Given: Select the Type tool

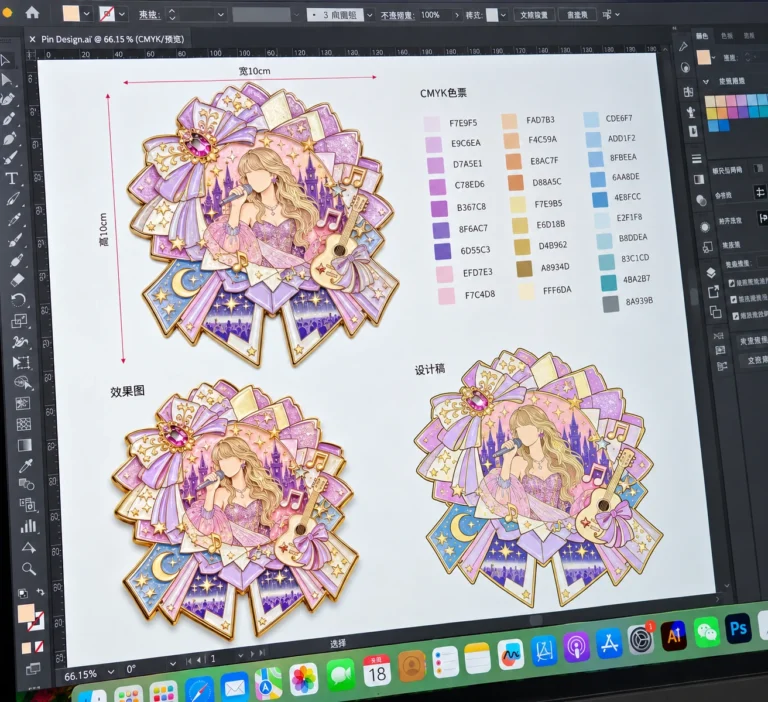Looking at the screenshot, I should (x=11, y=178).
